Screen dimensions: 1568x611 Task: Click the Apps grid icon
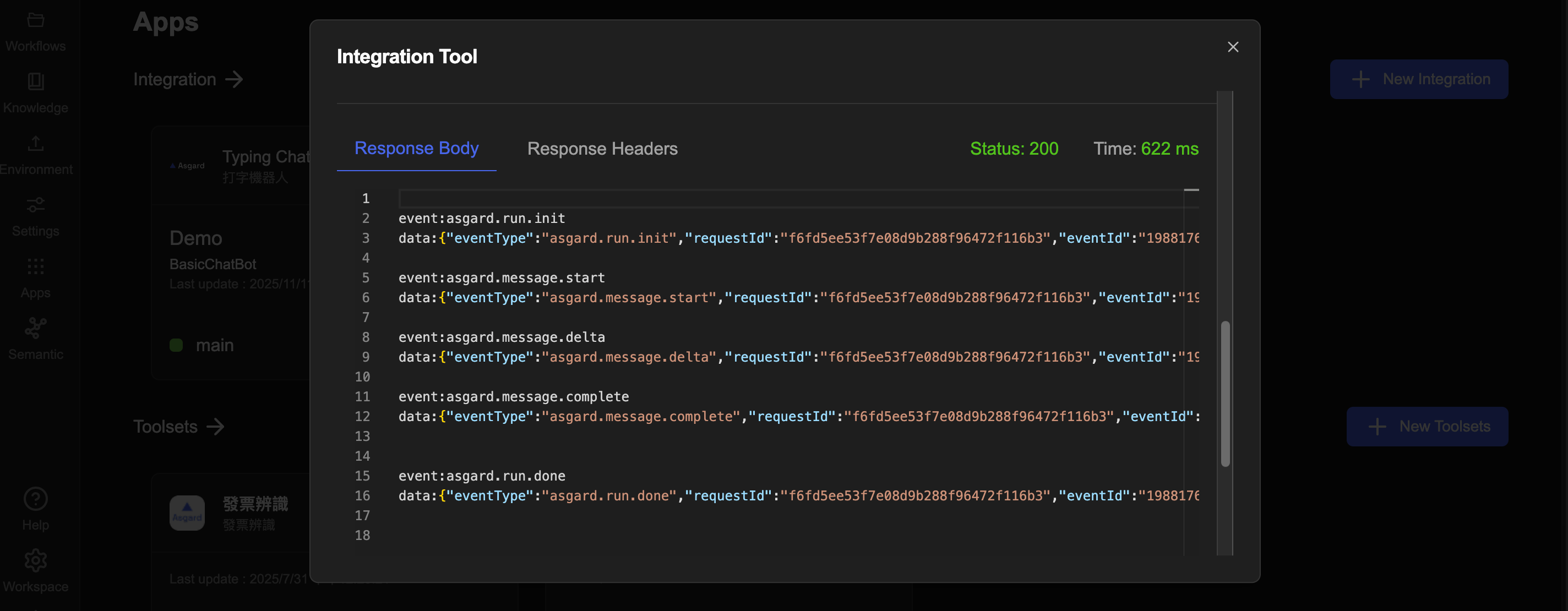point(35,266)
